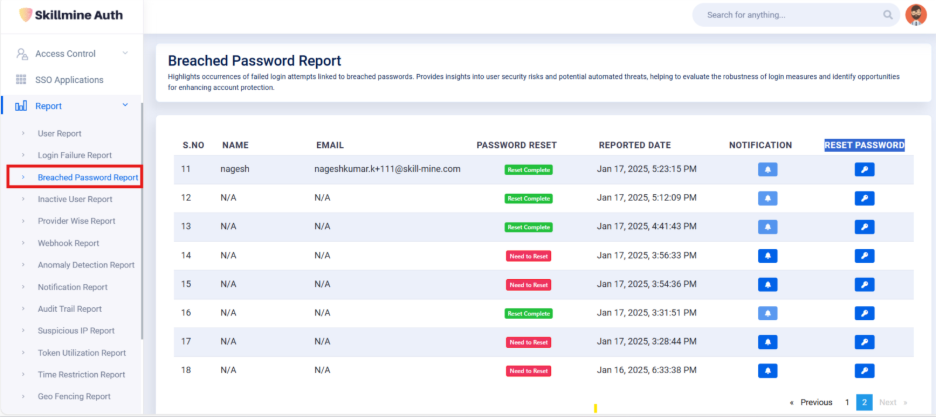Click reset password key for row 17
This screenshot has height=417, width=936.
tap(864, 342)
